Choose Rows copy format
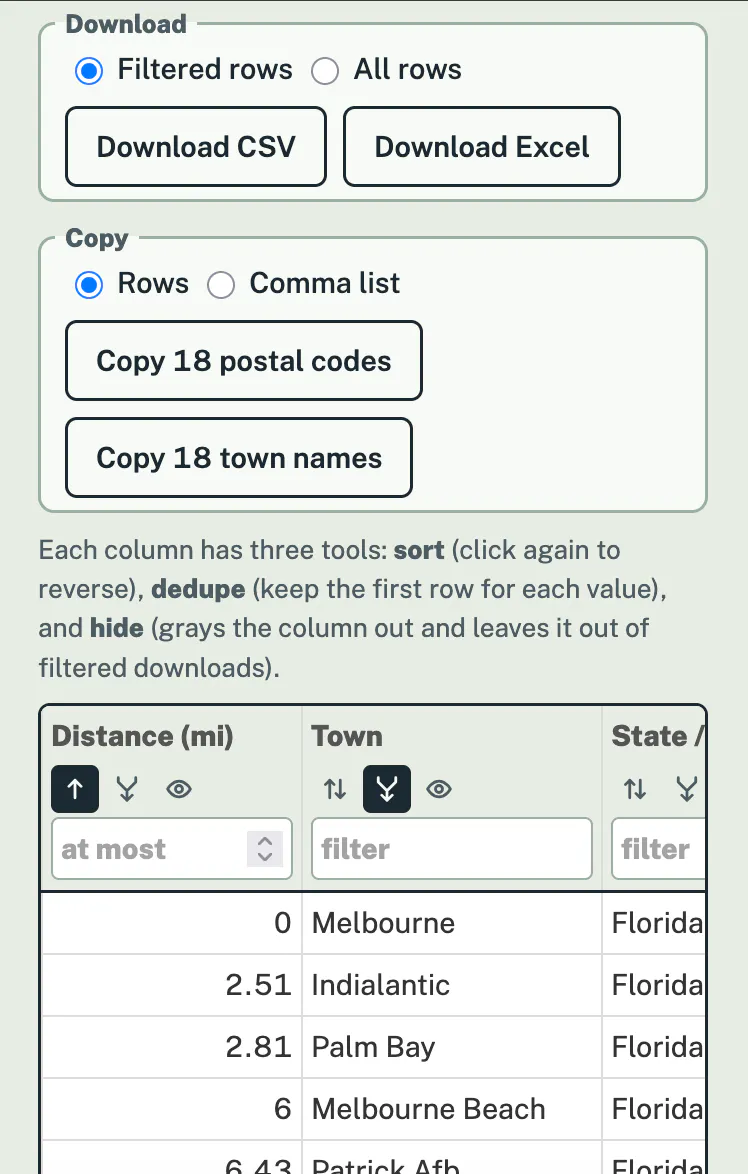Viewport: 748px width, 1174px height. point(89,285)
